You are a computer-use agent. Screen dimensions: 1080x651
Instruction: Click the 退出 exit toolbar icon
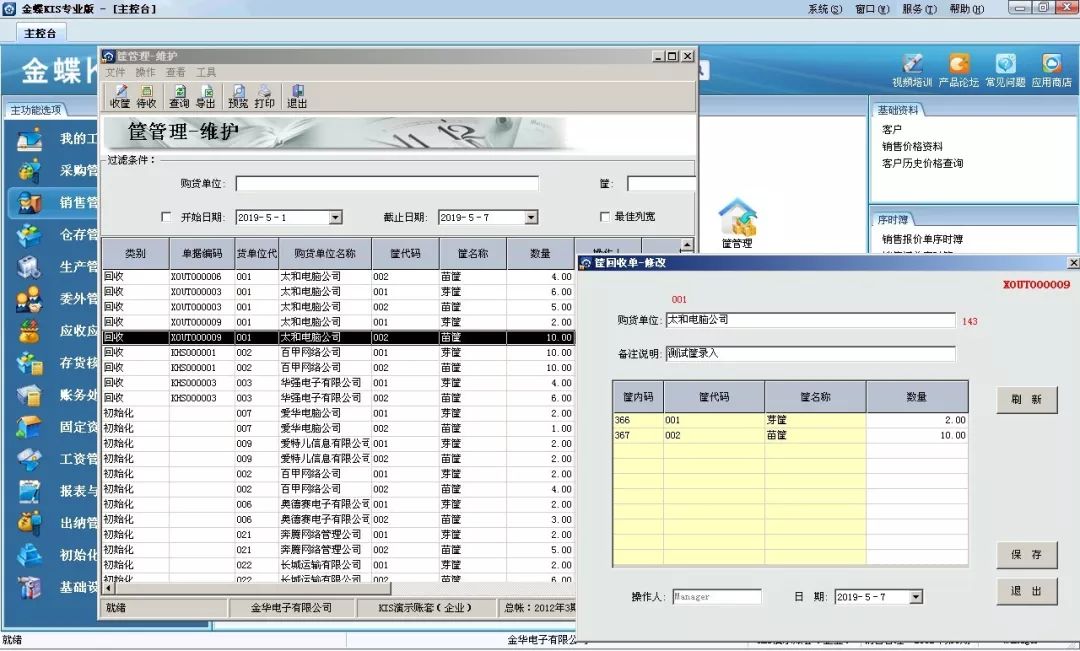pyautogui.click(x=297, y=96)
